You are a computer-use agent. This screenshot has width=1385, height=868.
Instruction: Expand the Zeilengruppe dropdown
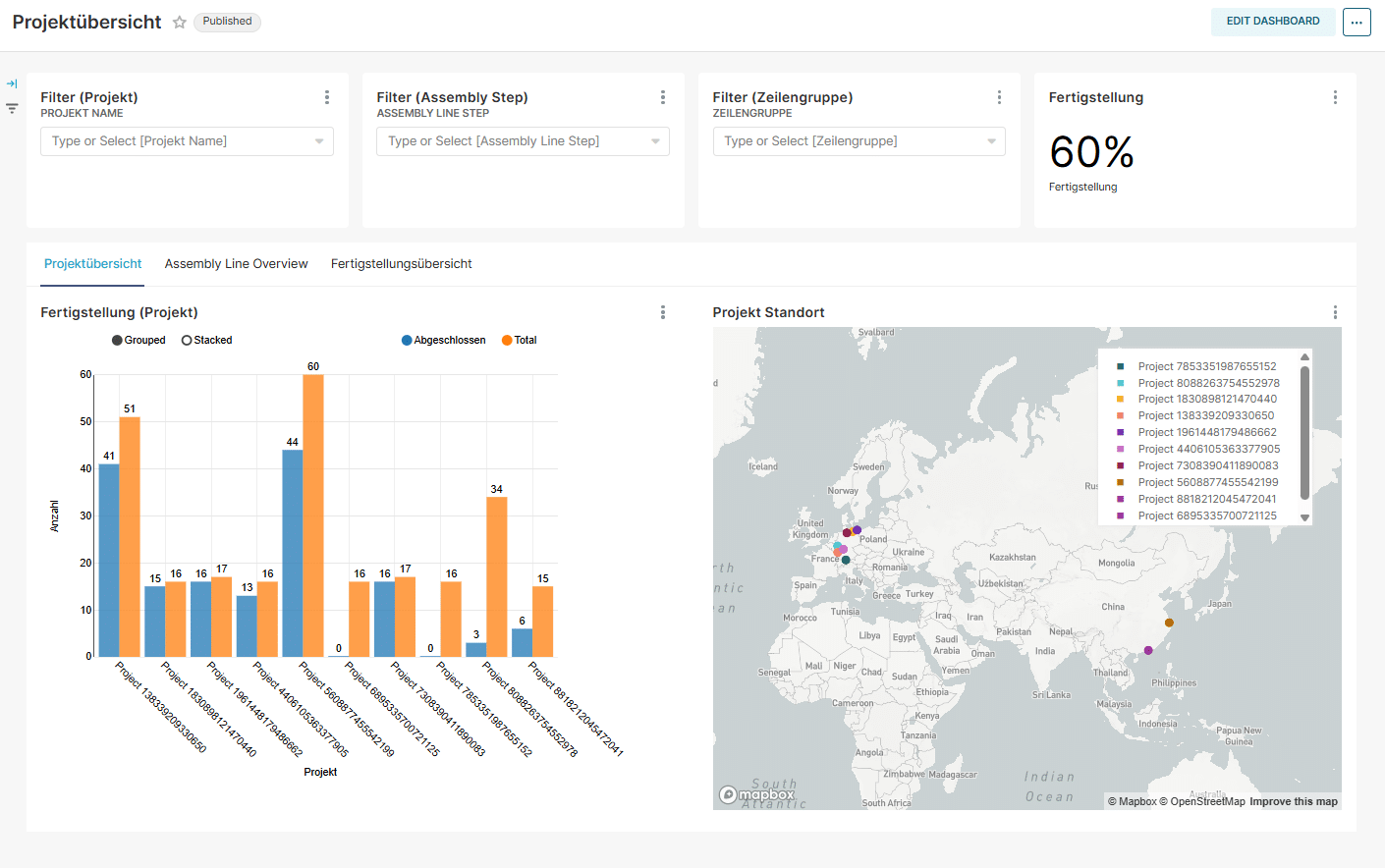[991, 141]
